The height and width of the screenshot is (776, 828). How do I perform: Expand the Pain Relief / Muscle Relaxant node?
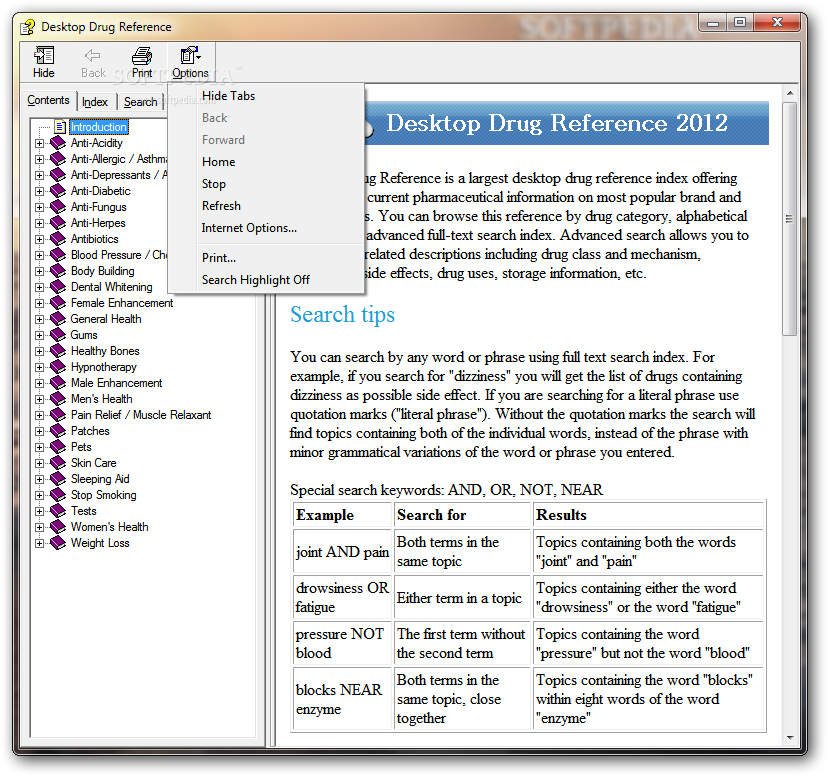[x=40, y=415]
